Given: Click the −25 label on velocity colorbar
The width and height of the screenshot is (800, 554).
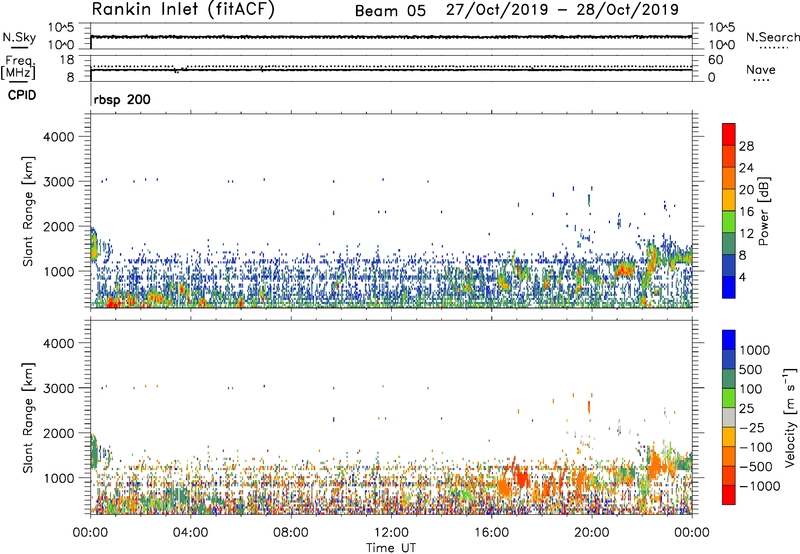Looking at the screenshot, I should coord(752,428).
